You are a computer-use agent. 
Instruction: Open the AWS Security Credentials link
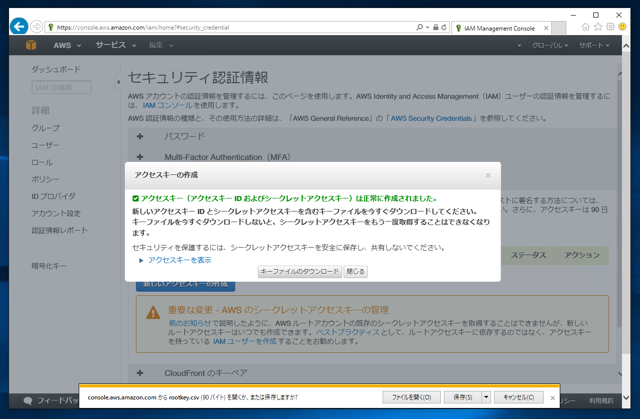(x=431, y=118)
